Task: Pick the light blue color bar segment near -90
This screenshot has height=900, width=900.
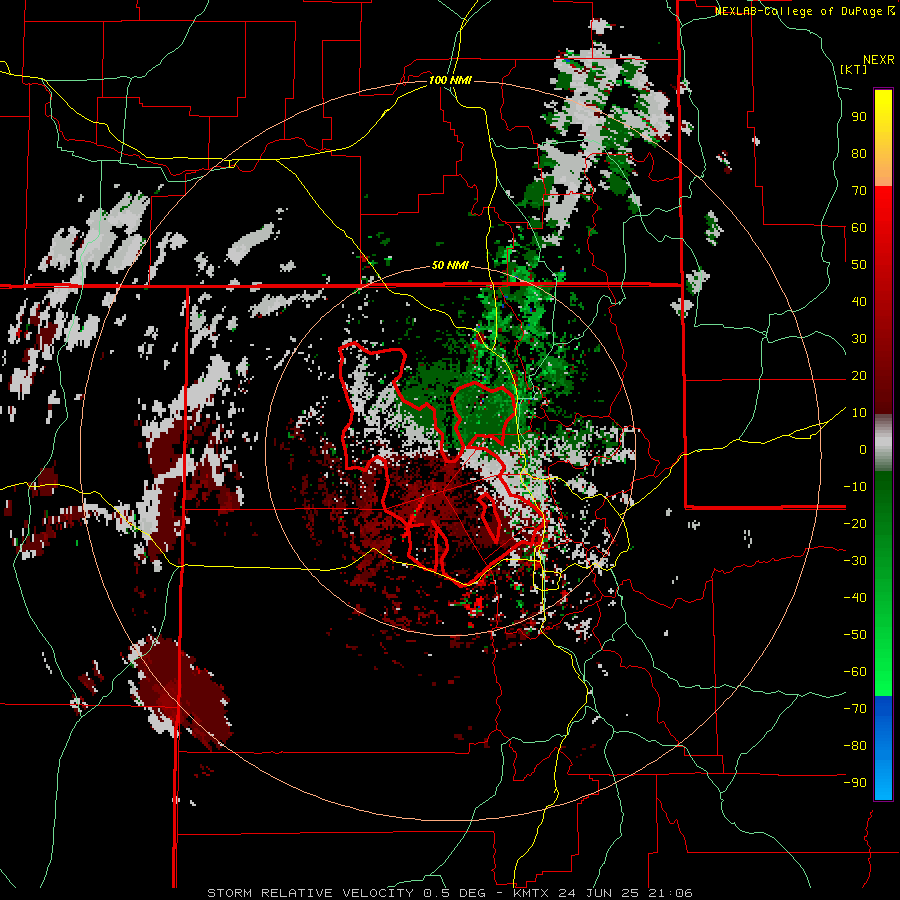Action: click(x=883, y=781)
